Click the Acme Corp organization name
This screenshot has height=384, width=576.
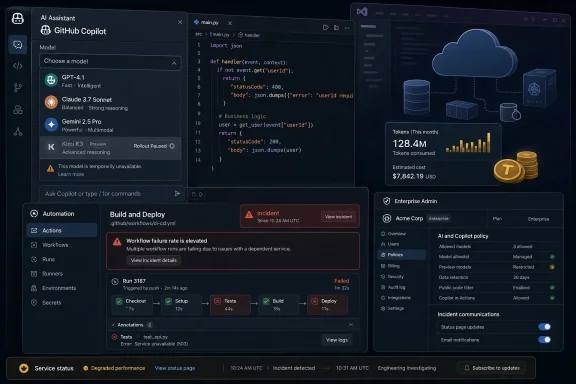(x=409, y=218)
